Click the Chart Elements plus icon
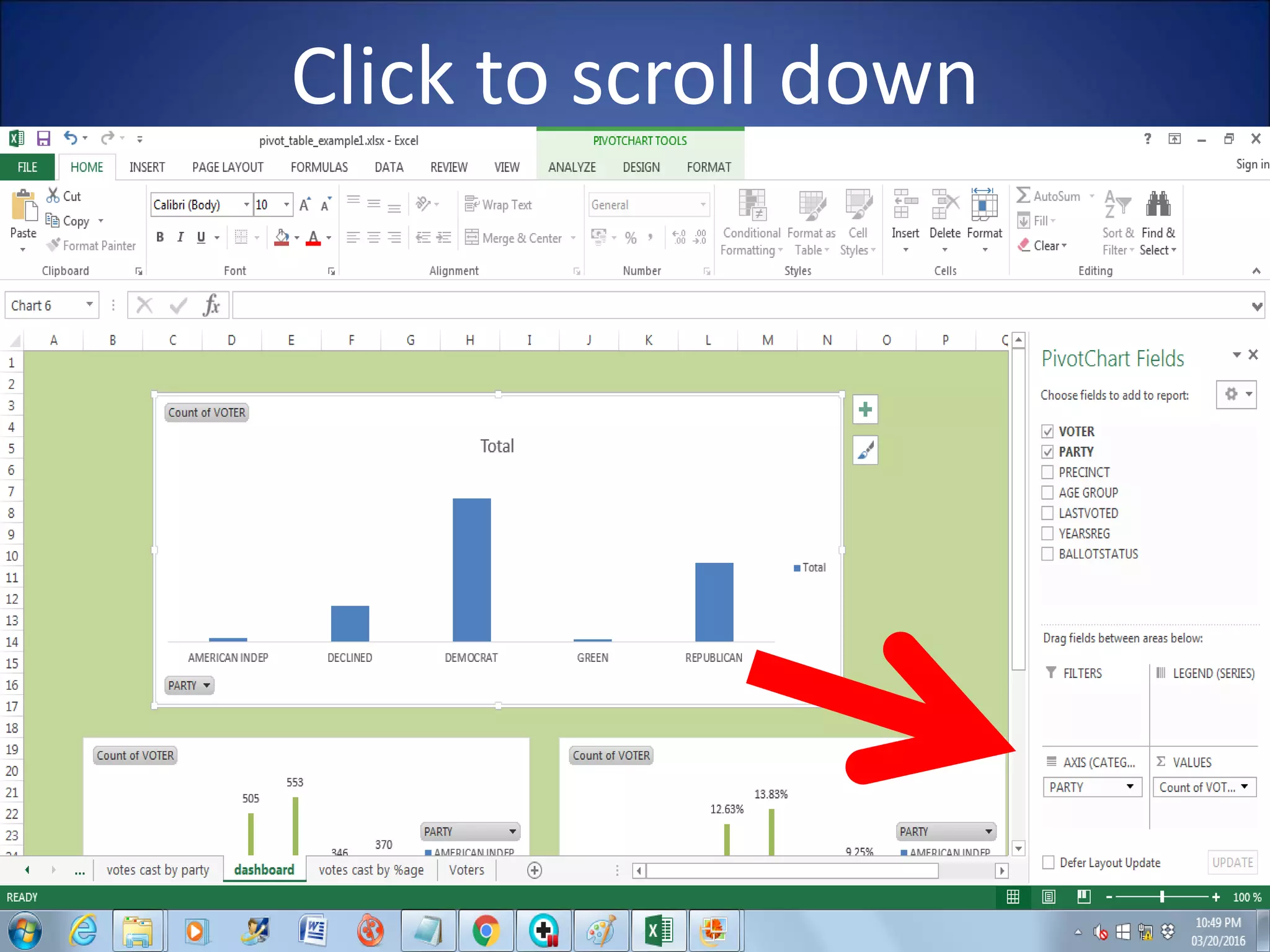Viewport: 1270px width, 952px height. click(865, 410)
